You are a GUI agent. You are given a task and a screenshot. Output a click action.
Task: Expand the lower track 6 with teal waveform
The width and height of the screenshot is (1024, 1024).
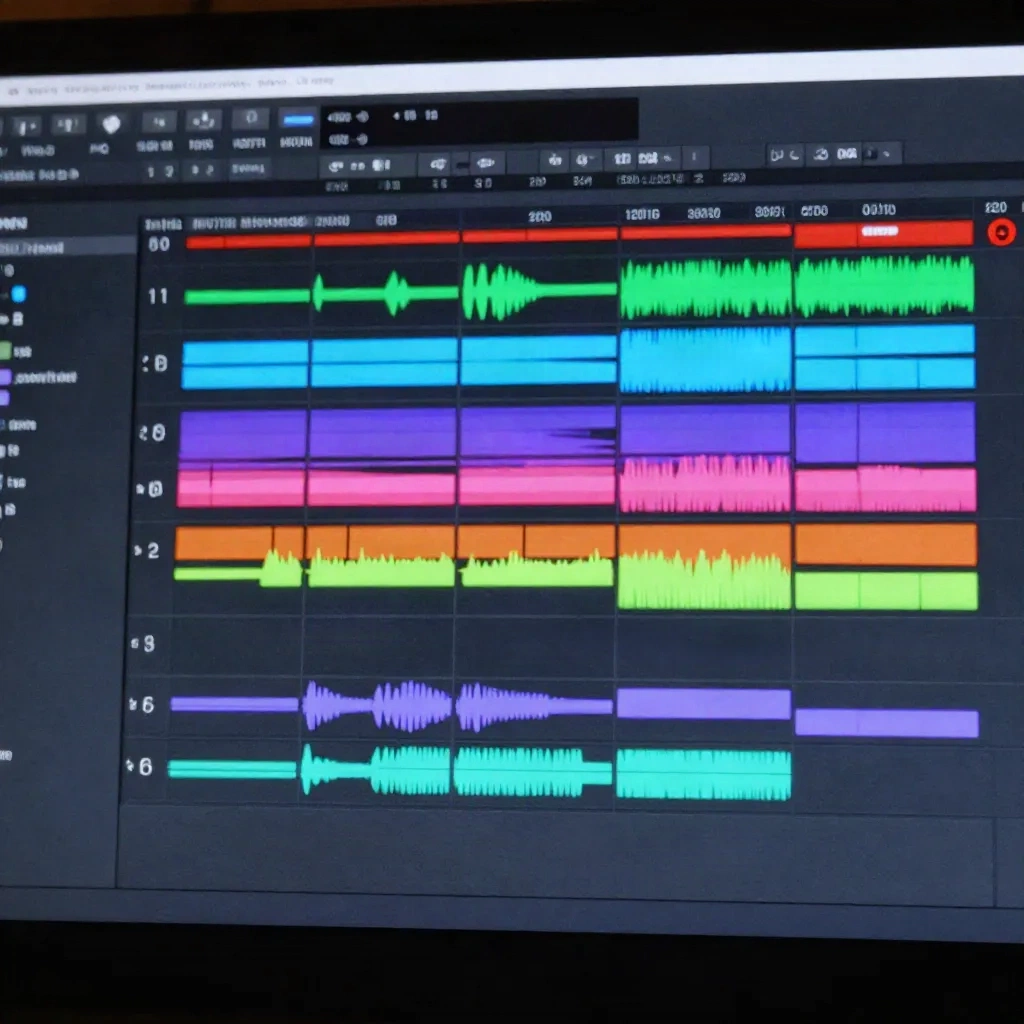pyautogui.click(x=130, y=765)
